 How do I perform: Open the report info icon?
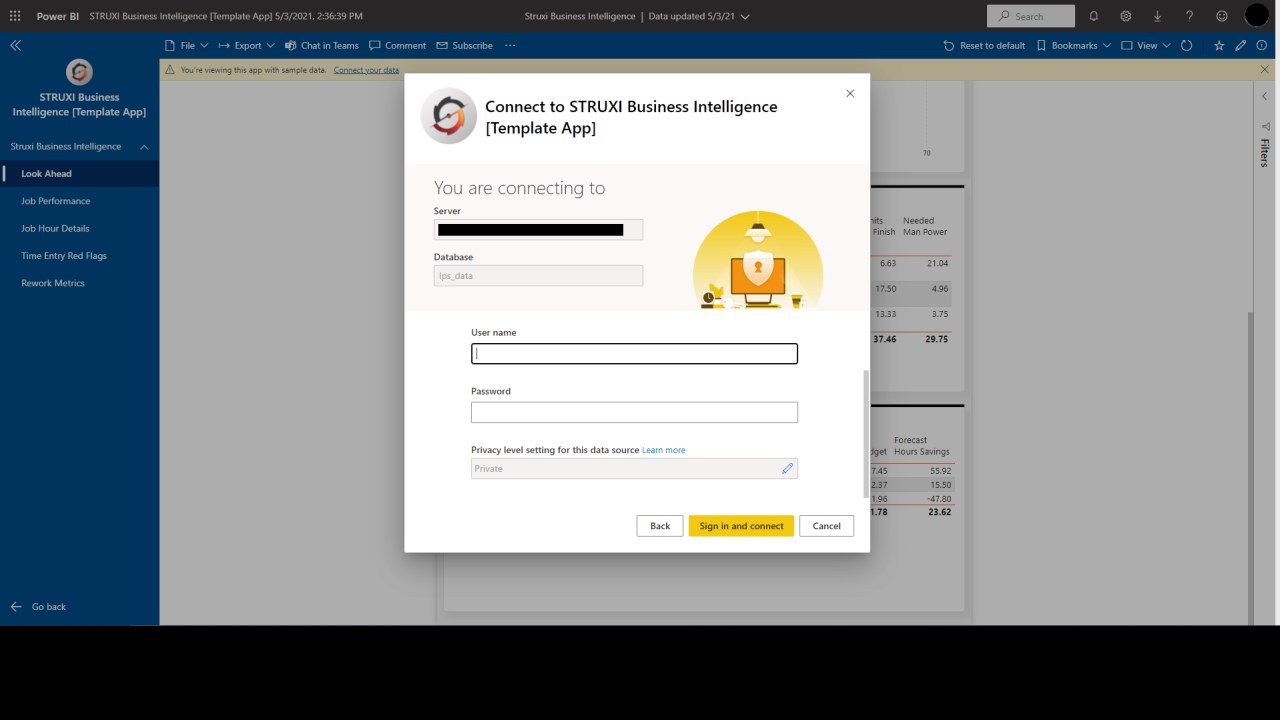[x=1261, y=45]
